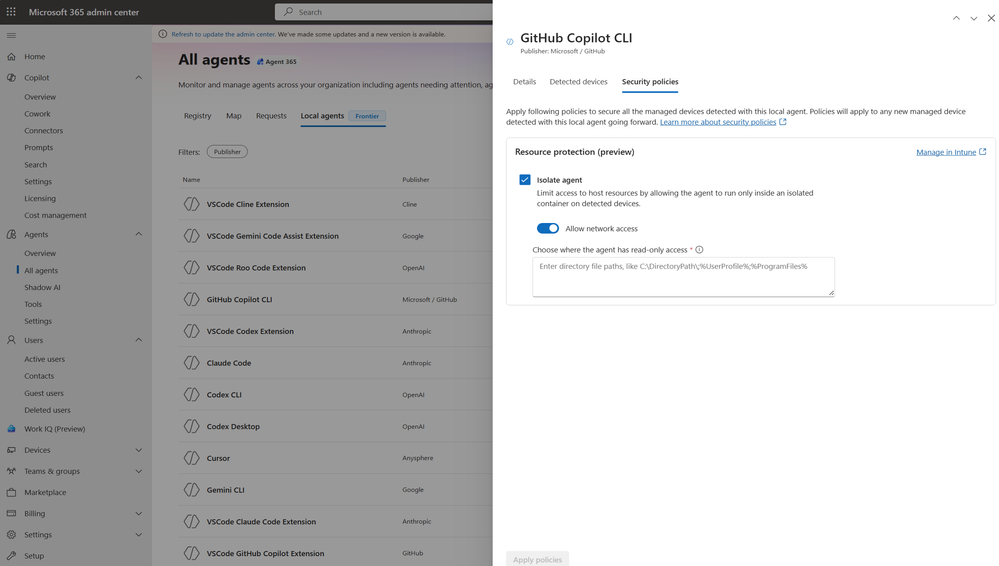Viewport: 999px width, 566px height.
Task: Click the Cursor agent icon
Action: pos(192,458)
